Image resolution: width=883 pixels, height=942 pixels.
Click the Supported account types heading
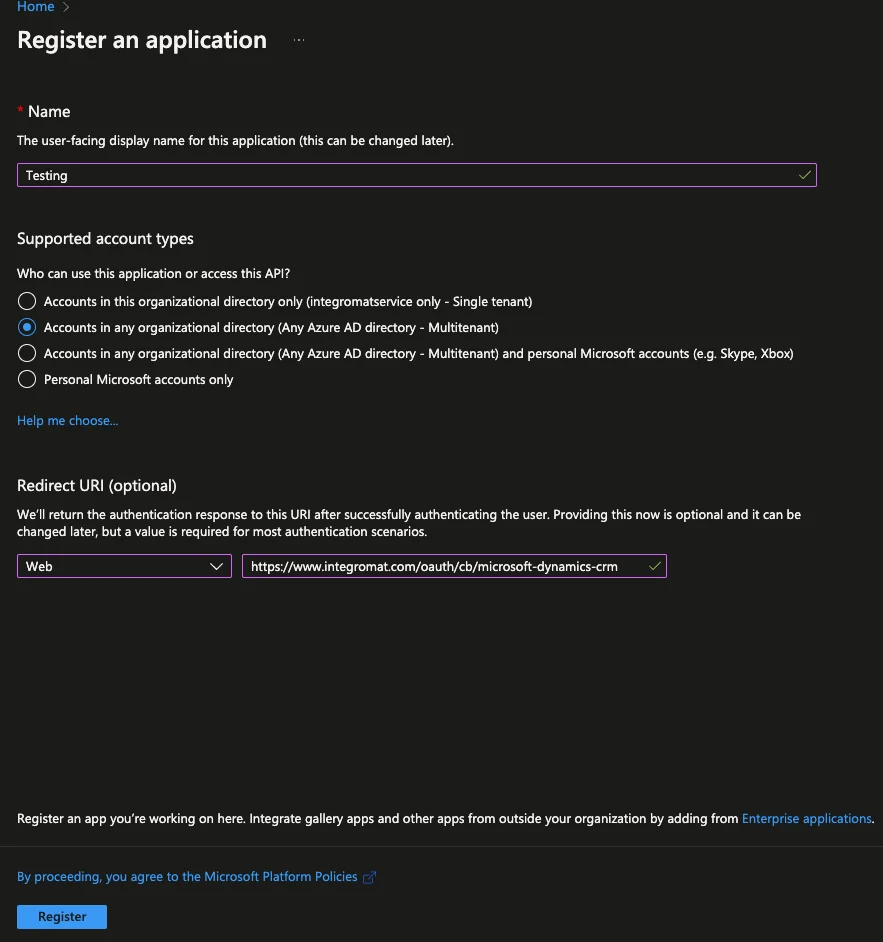[105, 239]
